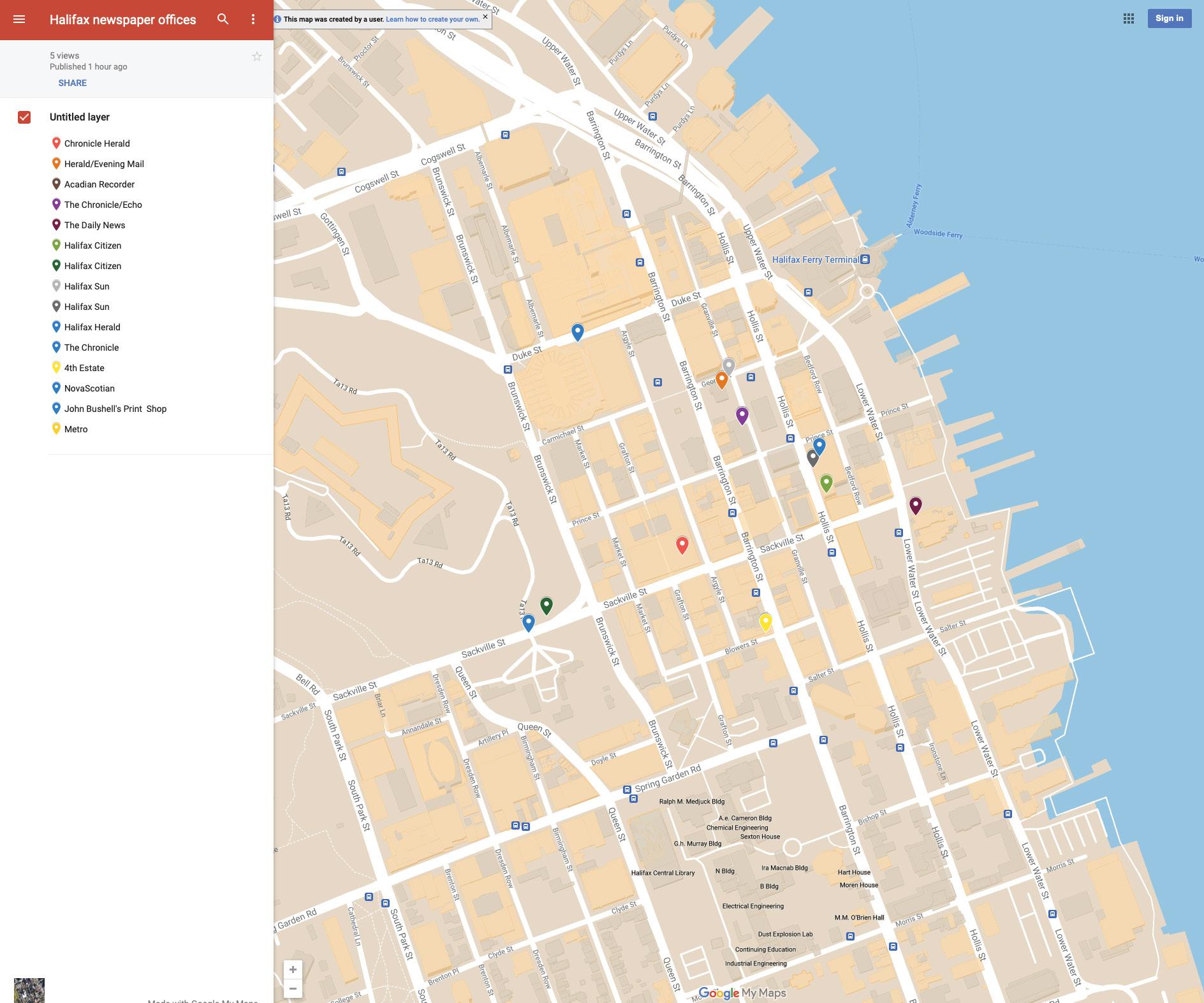The width and height of the screenshot is (1204, 1003).
Task: Open the three-dot more options menu
Action: [253, 19]
